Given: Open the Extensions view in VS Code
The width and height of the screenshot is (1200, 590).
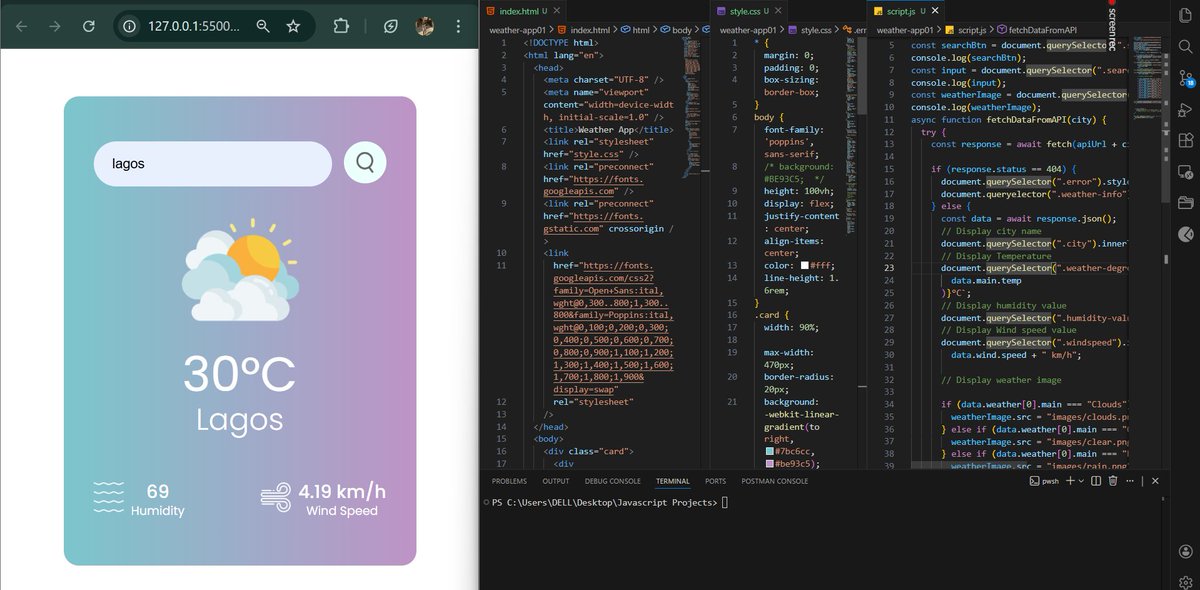Looking at the screenshot, I should tap(1186, 141).
